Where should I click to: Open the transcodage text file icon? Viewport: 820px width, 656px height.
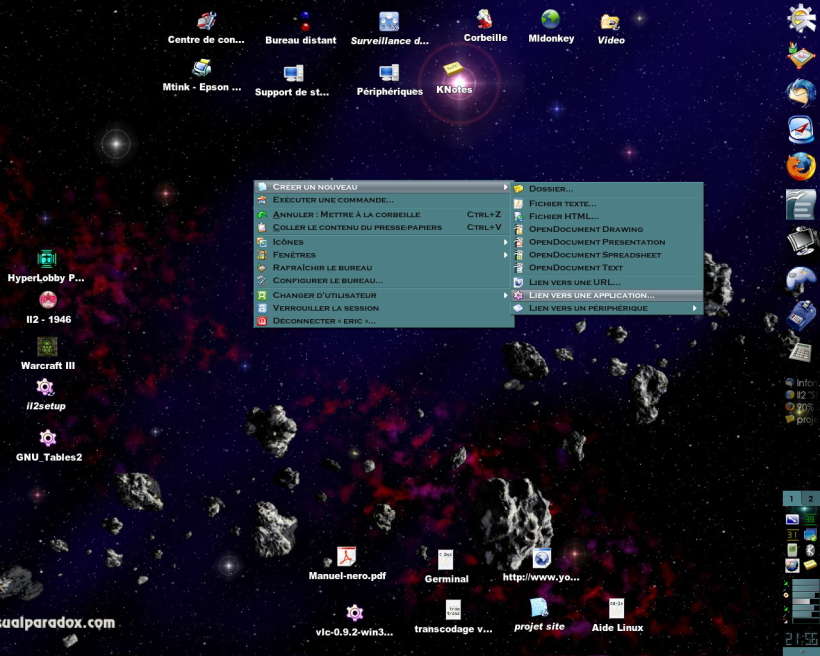tap(453, 610)
